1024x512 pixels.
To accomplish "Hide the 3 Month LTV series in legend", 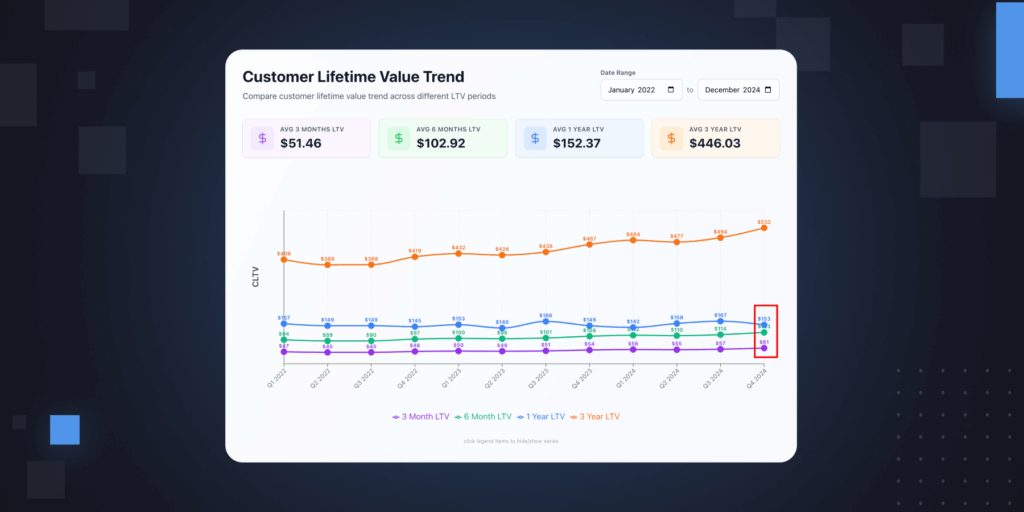I will coord(420,416).
